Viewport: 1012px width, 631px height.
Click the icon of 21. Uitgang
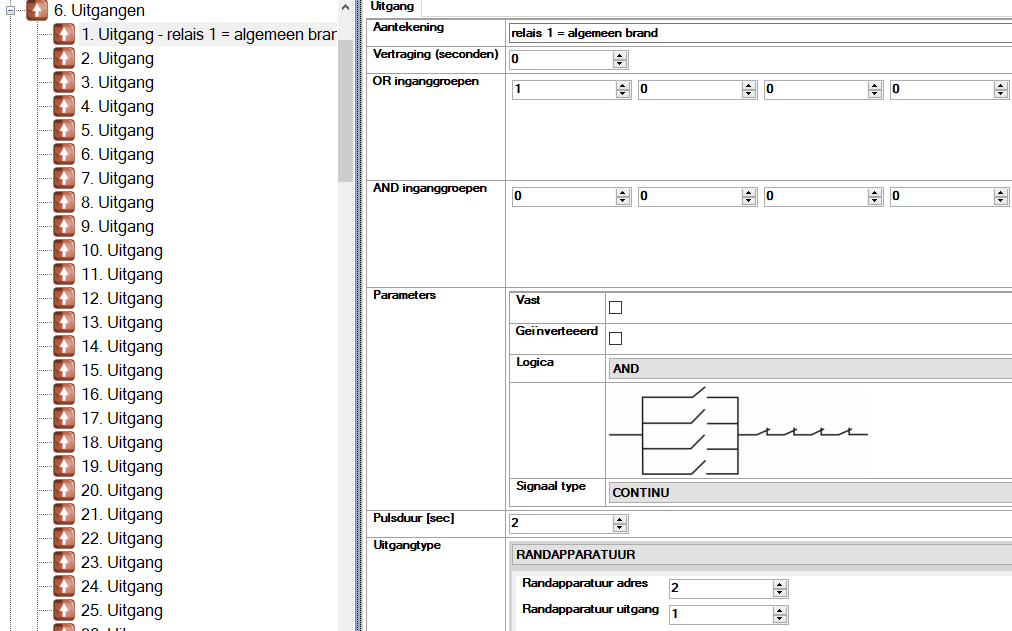64,514
